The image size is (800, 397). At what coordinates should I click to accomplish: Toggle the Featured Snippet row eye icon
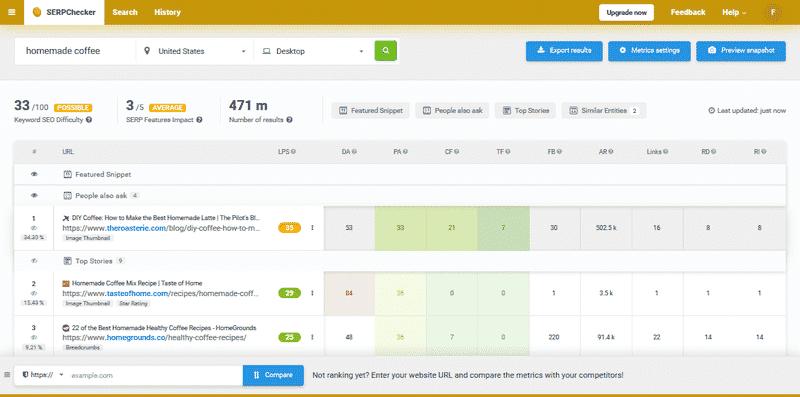click(x=34, y=175)
